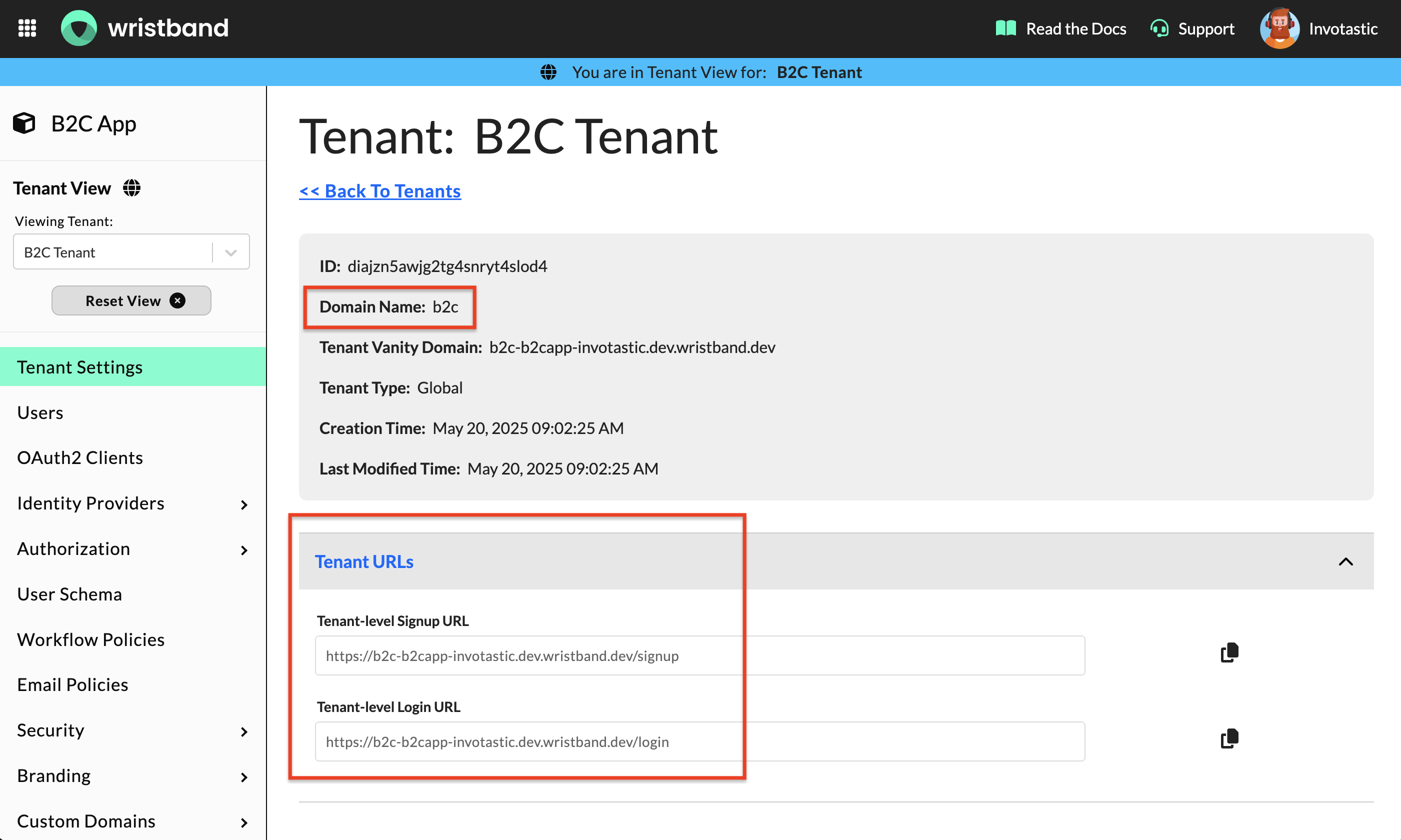Open the Viewing Tenant dropdown
Viewport: 1401px width, 840px height.
(230, 252)
